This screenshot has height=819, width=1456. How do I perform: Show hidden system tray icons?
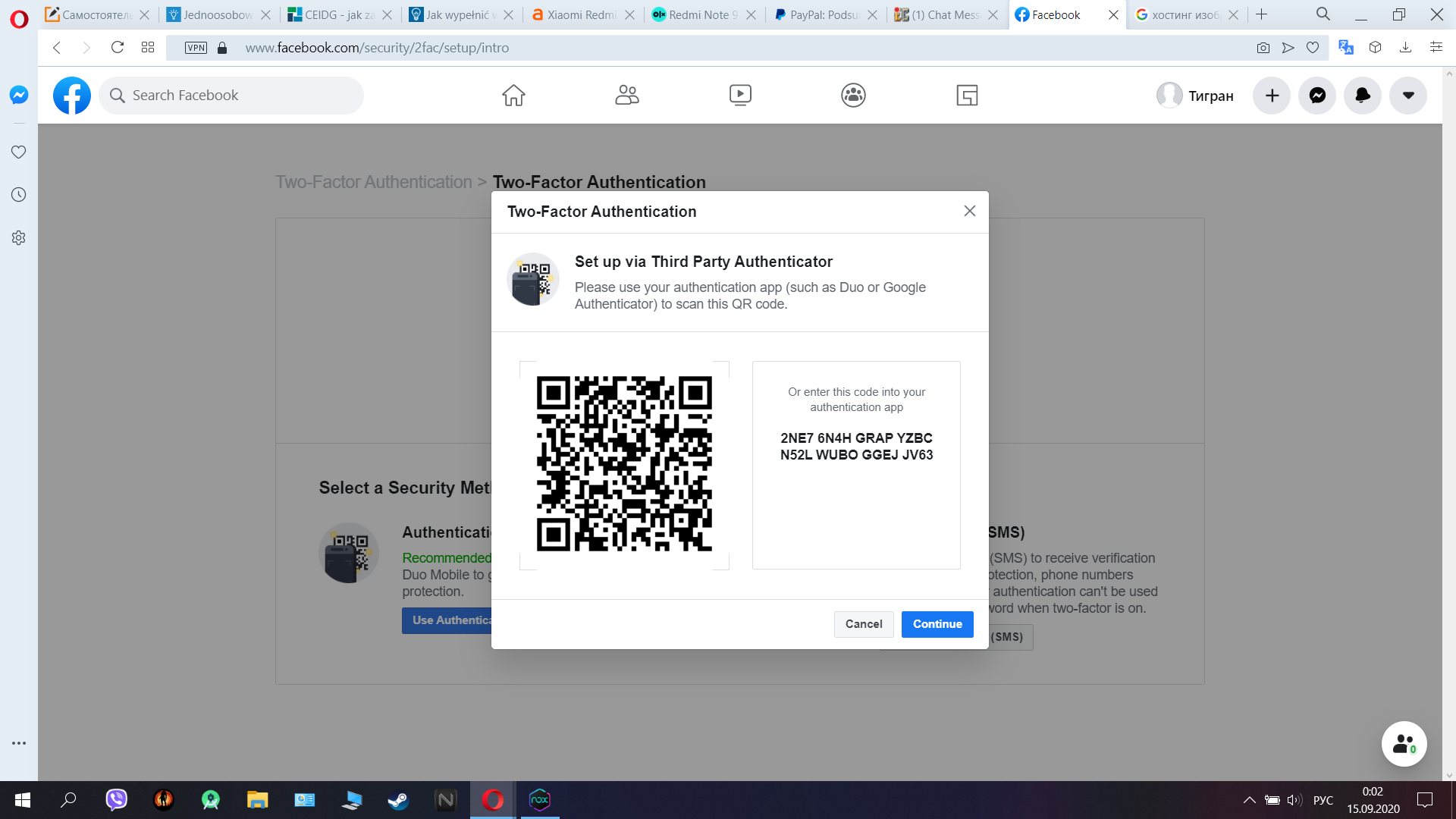[x=1249, y=800]
